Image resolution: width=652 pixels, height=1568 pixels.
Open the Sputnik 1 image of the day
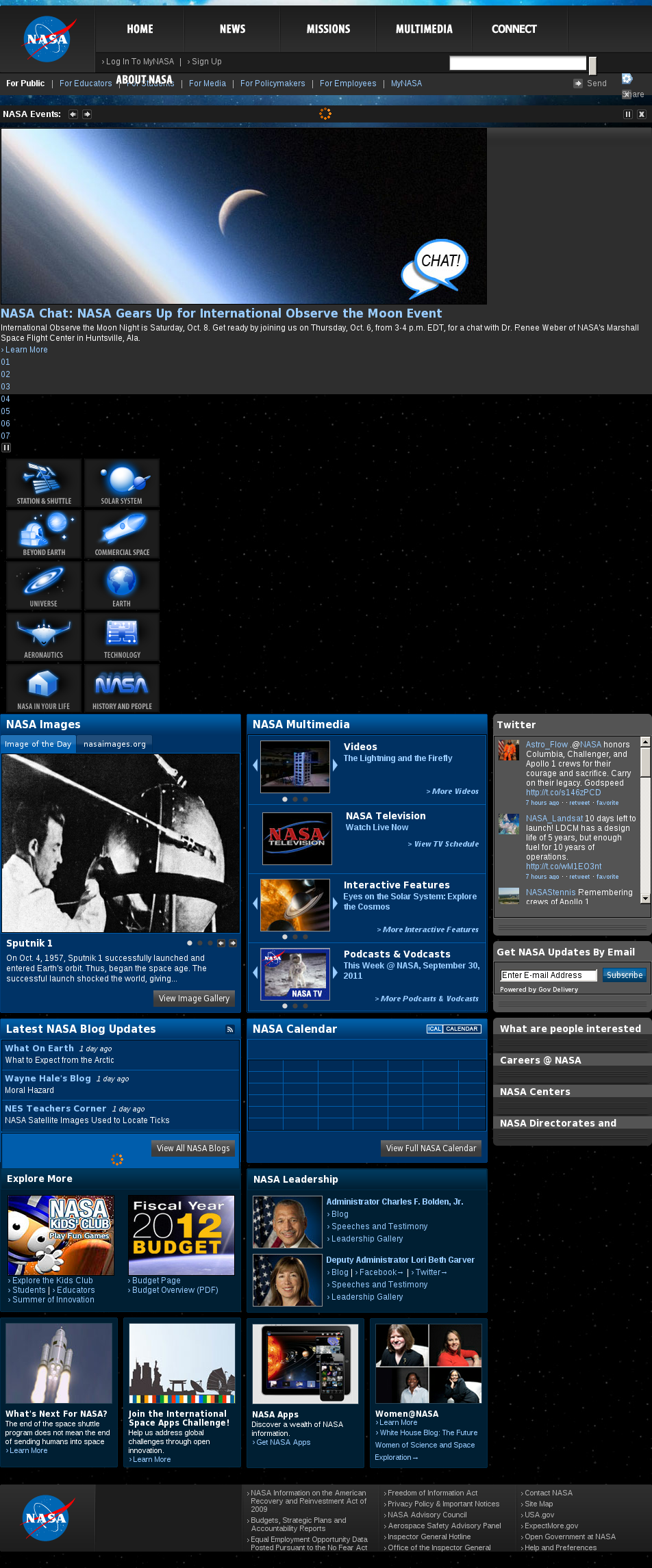(x=121, y=843)
